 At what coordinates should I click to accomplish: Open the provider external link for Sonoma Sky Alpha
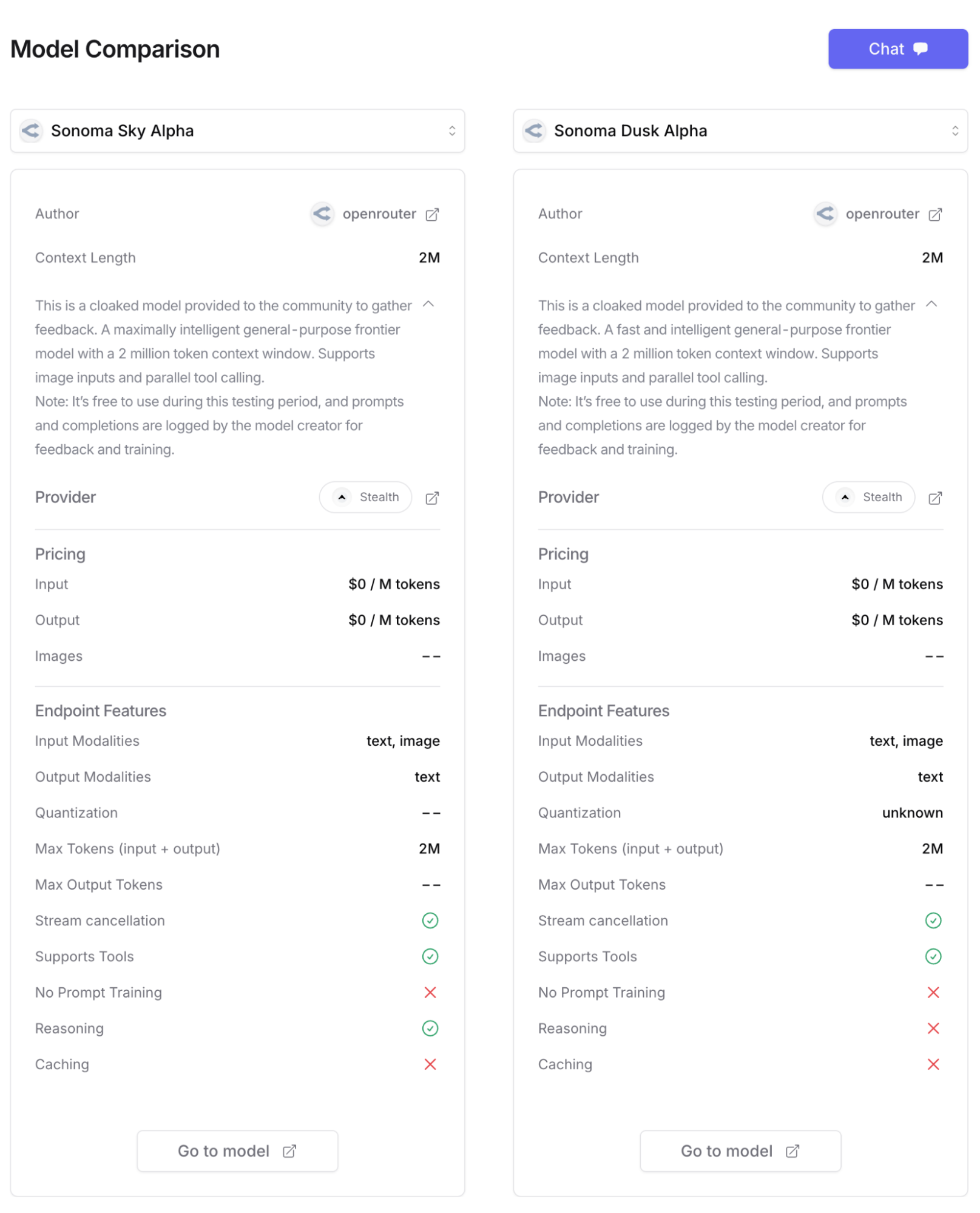tap(432, 498)
